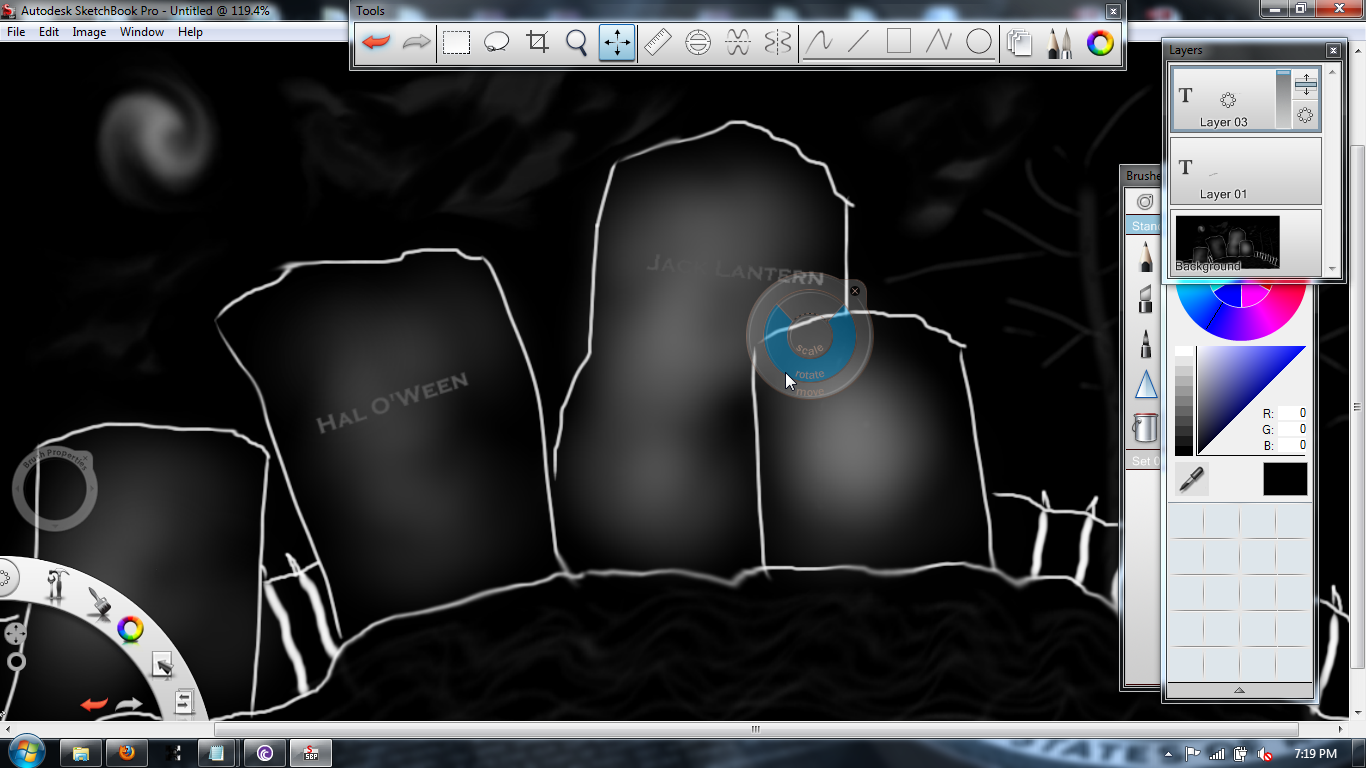Open brush properties circle icon in Brushes palette

[x=1145, y=201]
